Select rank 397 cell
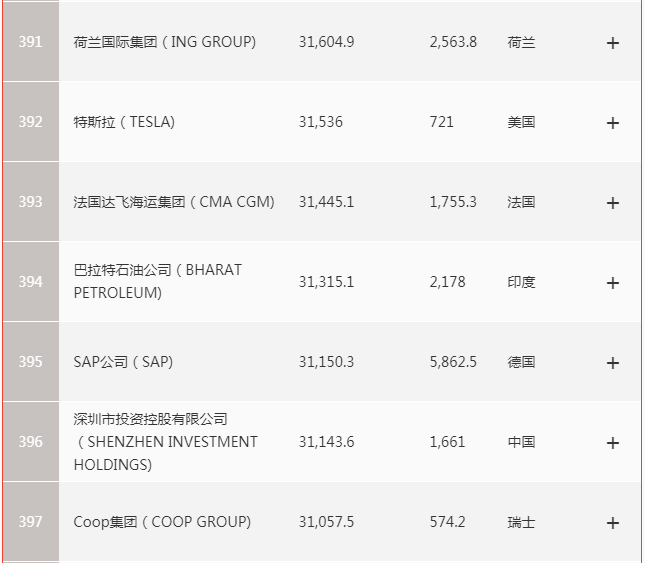The height and width of the screenshot is (563, 645). [x=31, y=522]
